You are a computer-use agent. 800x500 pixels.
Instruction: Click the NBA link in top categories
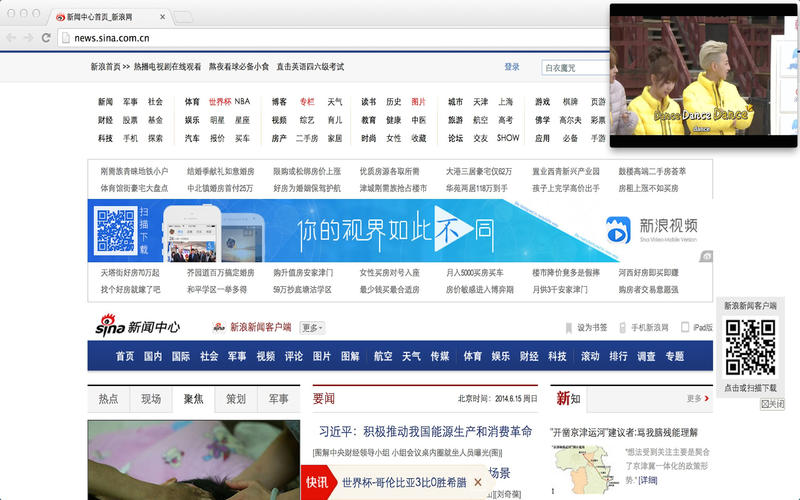[x=242, y=102]
